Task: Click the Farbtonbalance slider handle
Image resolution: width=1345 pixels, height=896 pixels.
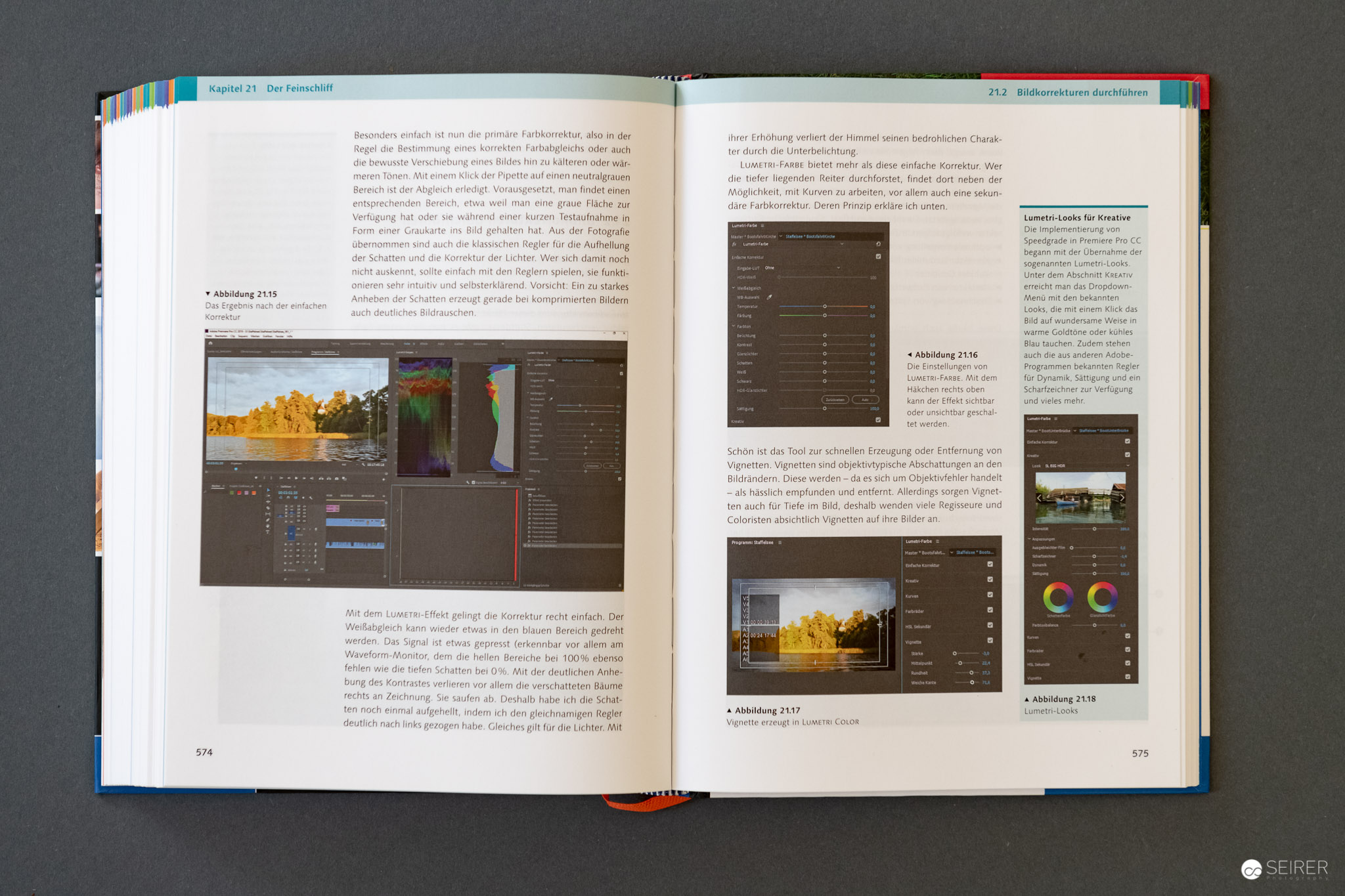Action: (x=1094, y=625)
